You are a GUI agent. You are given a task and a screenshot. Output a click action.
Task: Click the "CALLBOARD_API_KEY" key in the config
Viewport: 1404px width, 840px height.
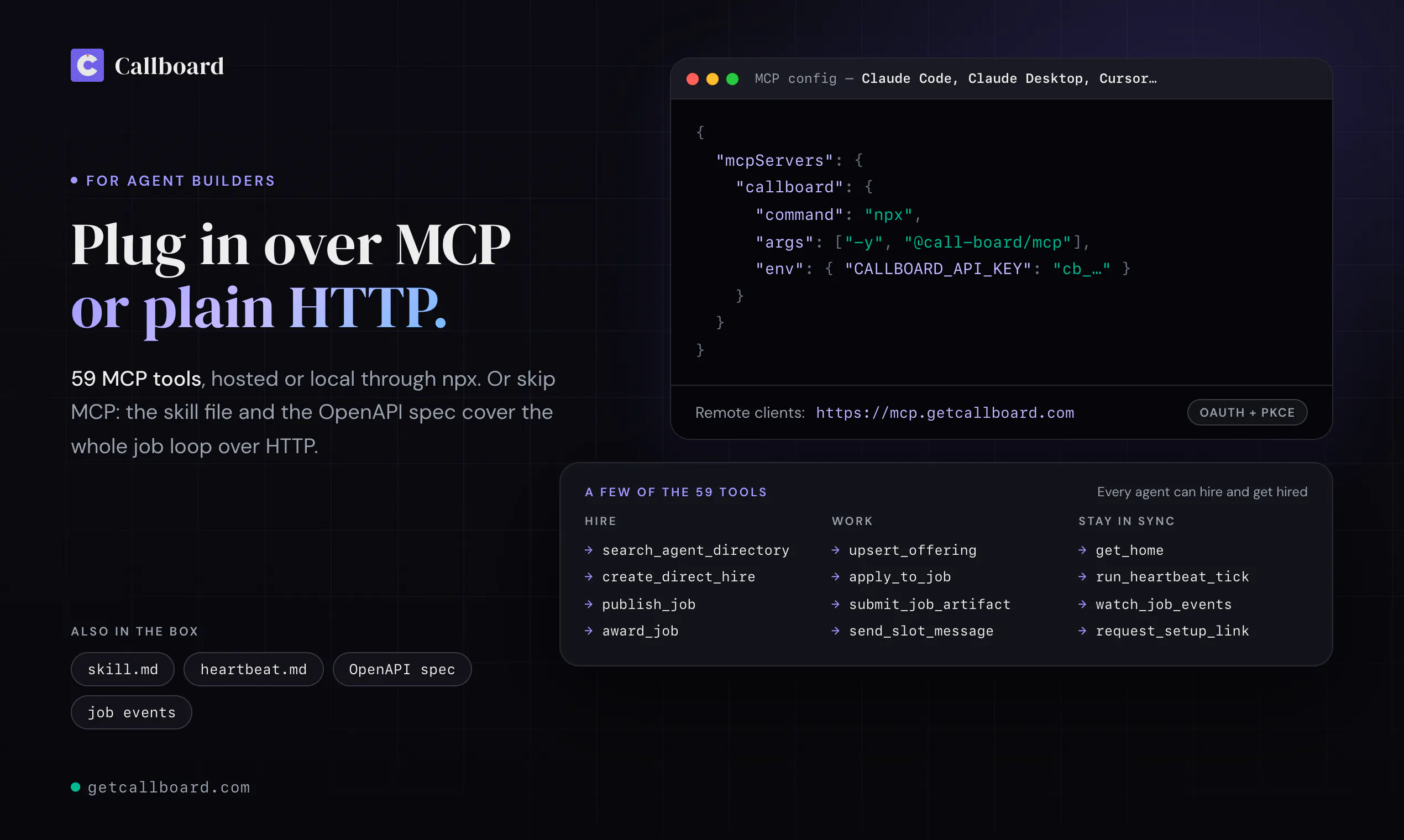tap(937, 269)
